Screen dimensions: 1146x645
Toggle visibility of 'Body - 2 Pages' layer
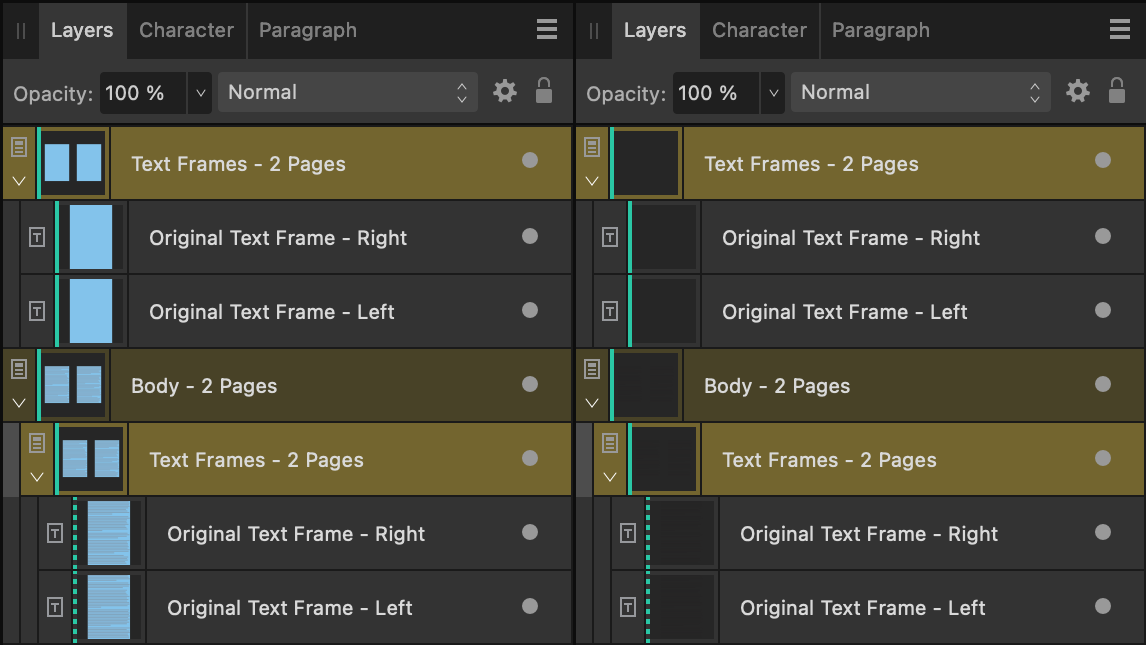coord(530,385)
